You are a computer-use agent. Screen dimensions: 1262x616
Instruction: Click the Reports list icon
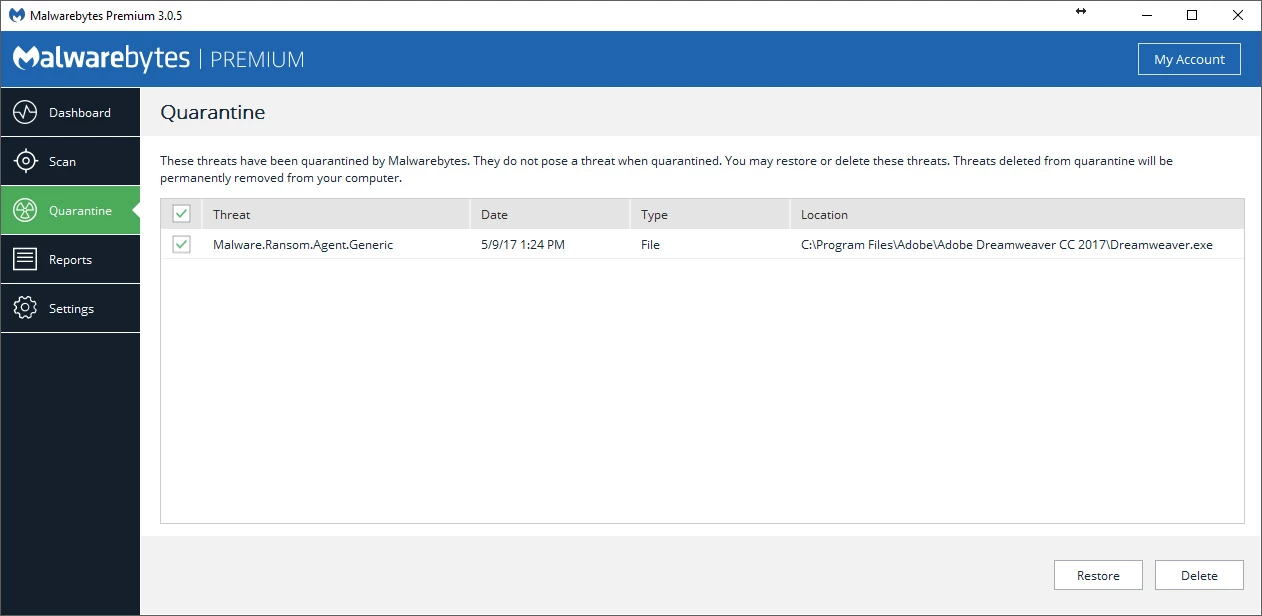click(x=25, y=259)
